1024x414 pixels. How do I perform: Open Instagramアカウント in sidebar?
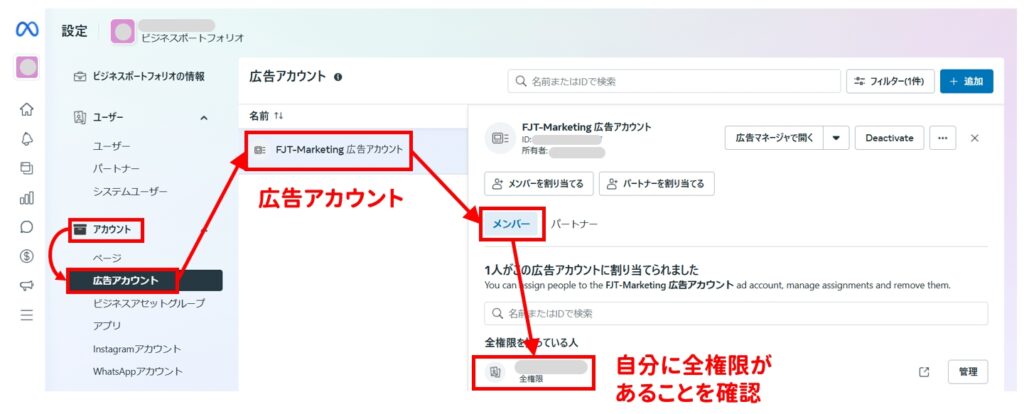pos(137,349)
